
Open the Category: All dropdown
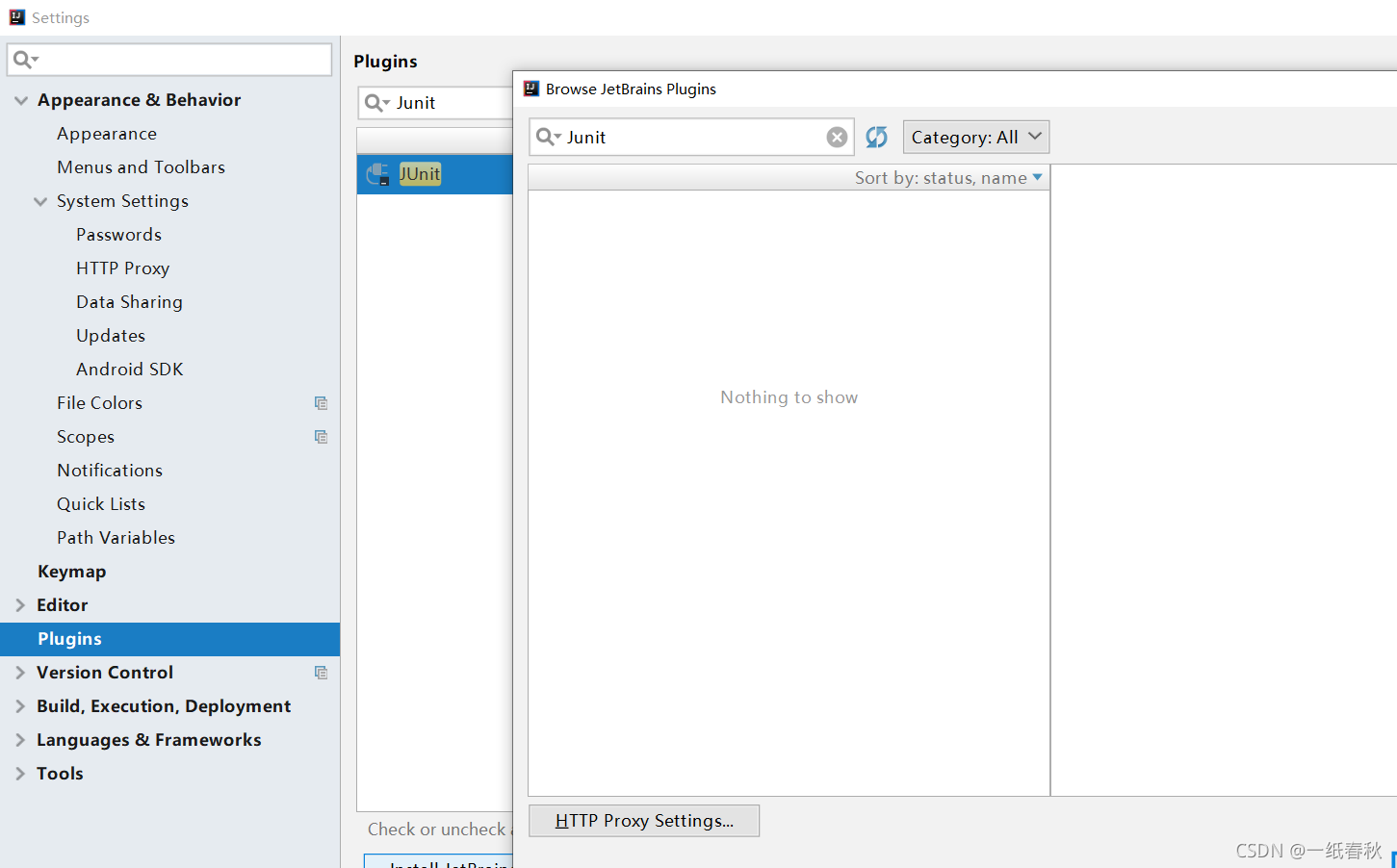[x=975, y=137]
